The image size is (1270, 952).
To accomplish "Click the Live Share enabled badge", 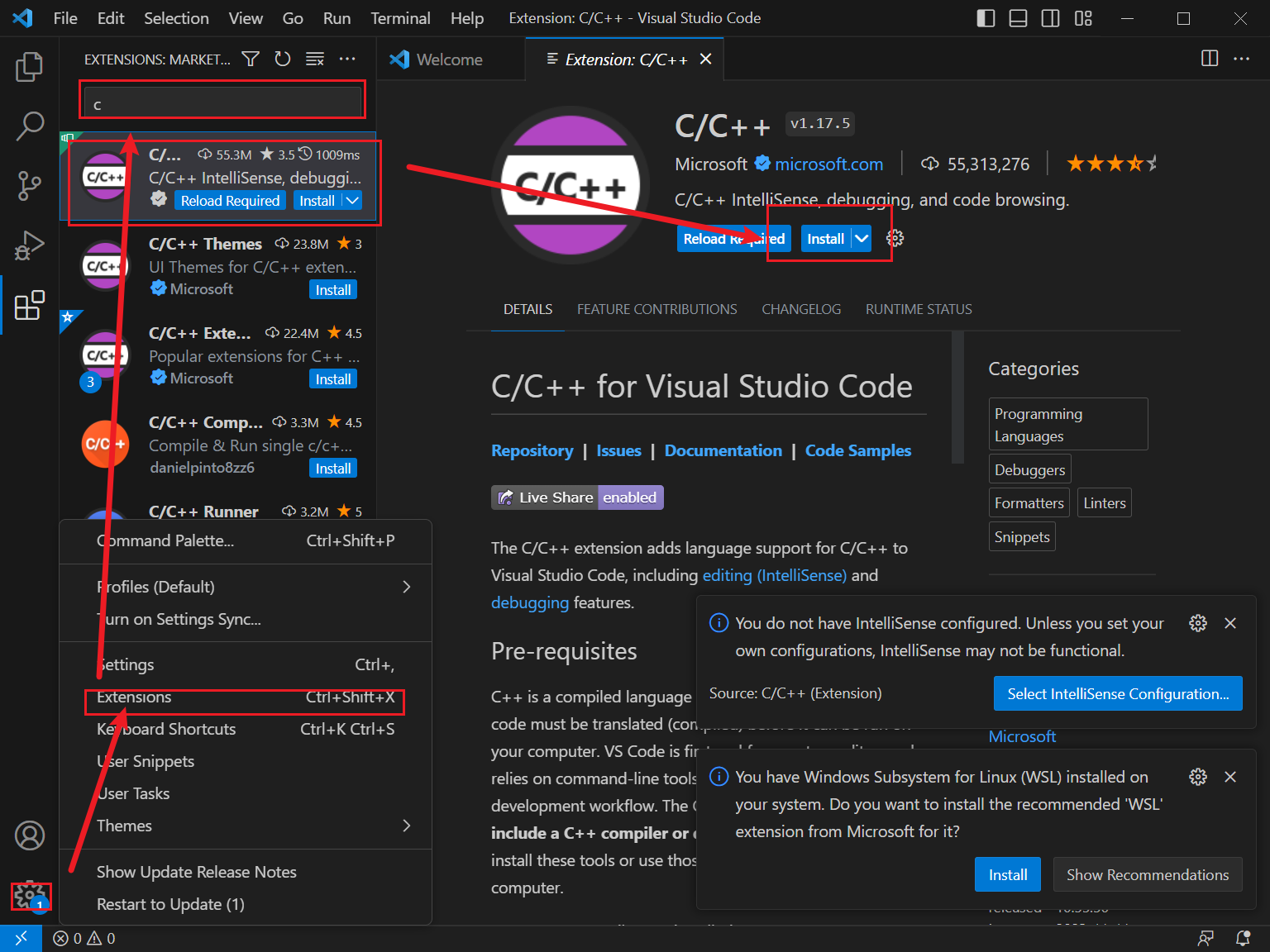I will tap(577, 497).
